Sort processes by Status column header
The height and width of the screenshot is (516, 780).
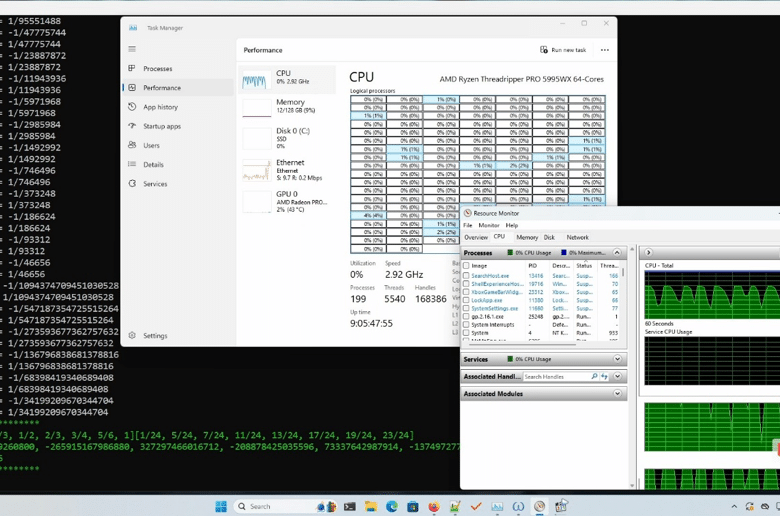585,266
